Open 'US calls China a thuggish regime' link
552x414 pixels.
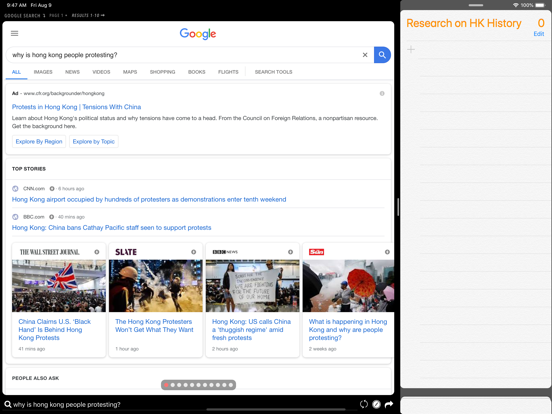click(251, 330)
